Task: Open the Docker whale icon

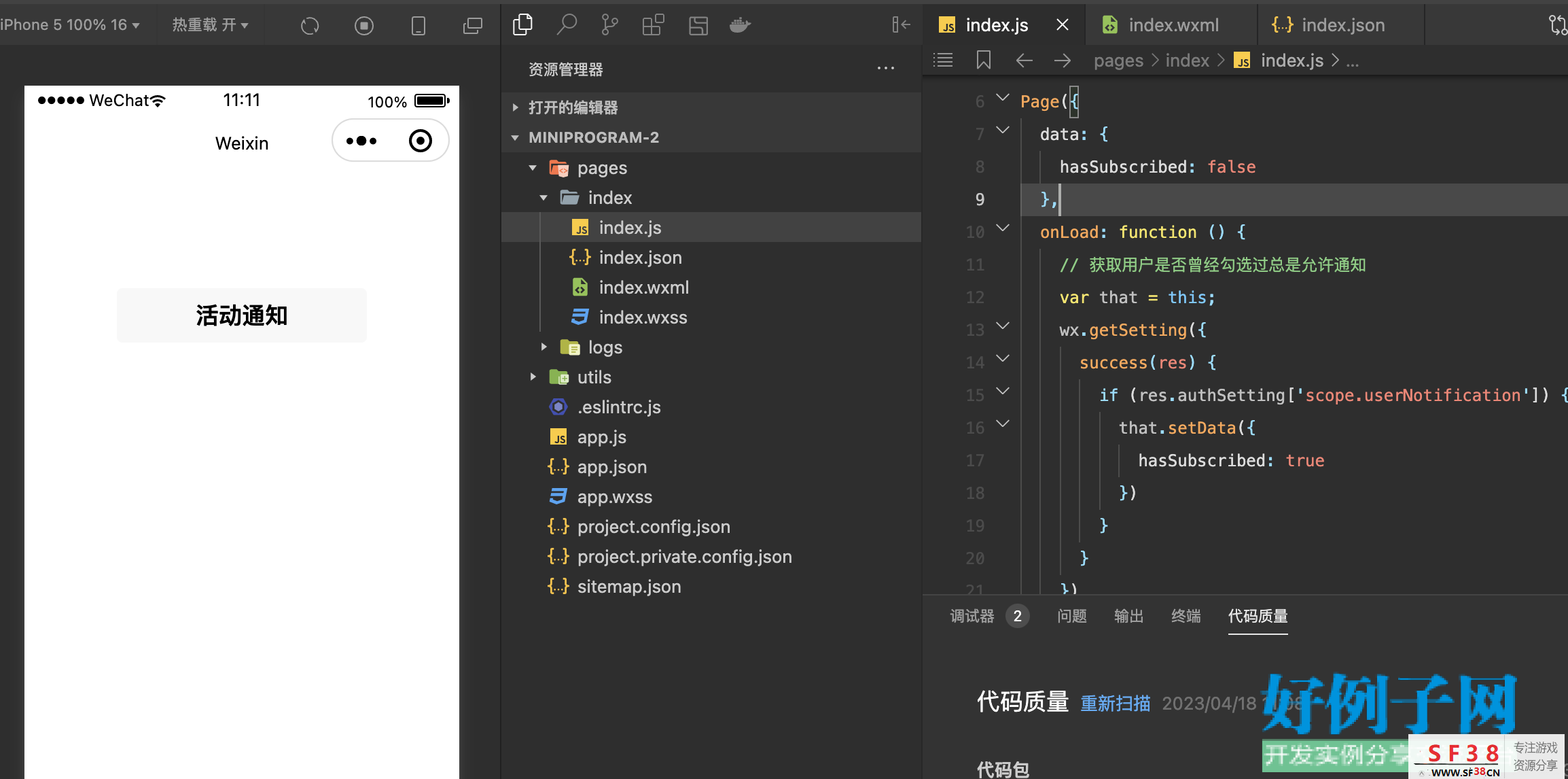Action: click(740, 25)
